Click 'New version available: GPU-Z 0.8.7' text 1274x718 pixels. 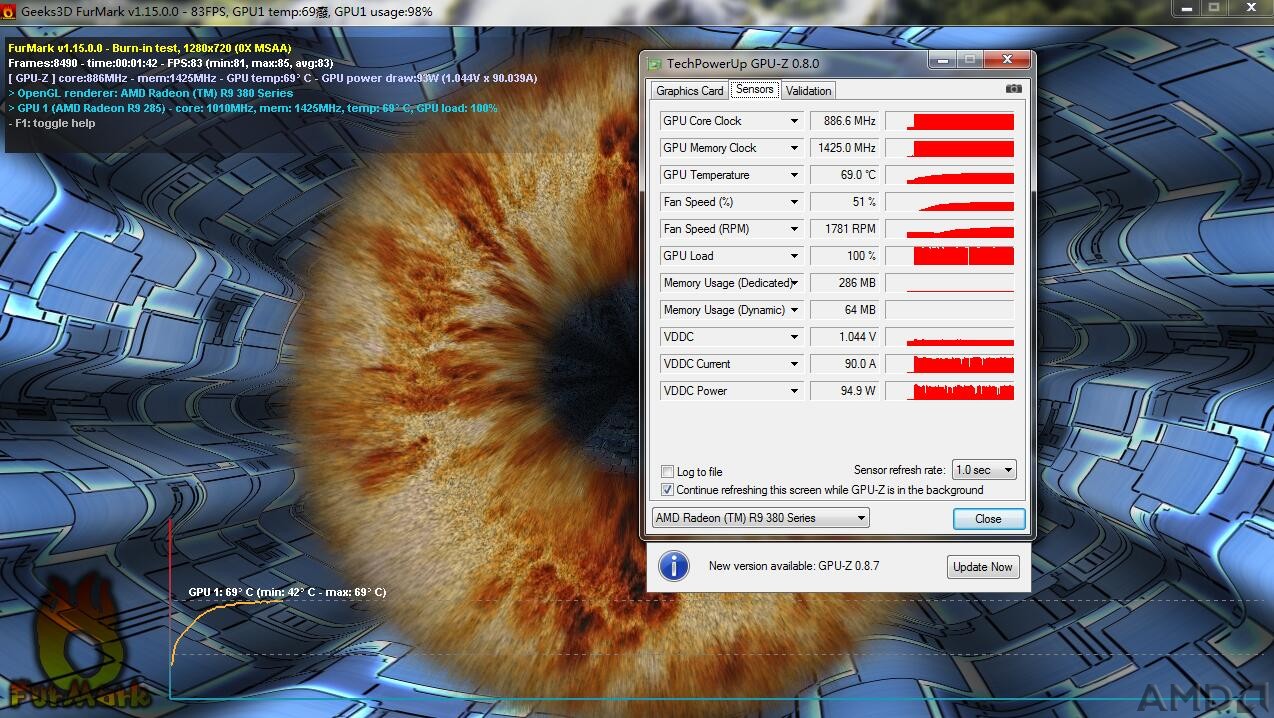tap(794, 566)
